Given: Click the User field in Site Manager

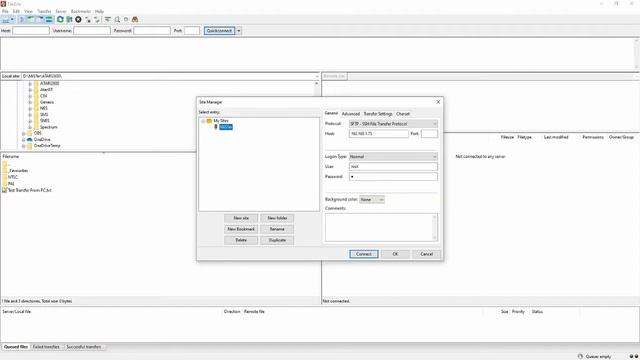Looking at the screenshot, I should coord(393,167).
